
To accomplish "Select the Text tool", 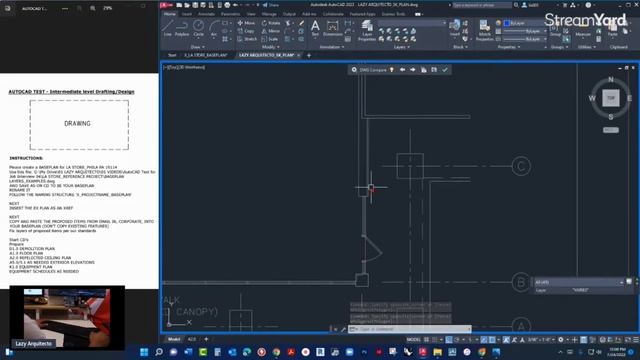I will coord(315,29).
